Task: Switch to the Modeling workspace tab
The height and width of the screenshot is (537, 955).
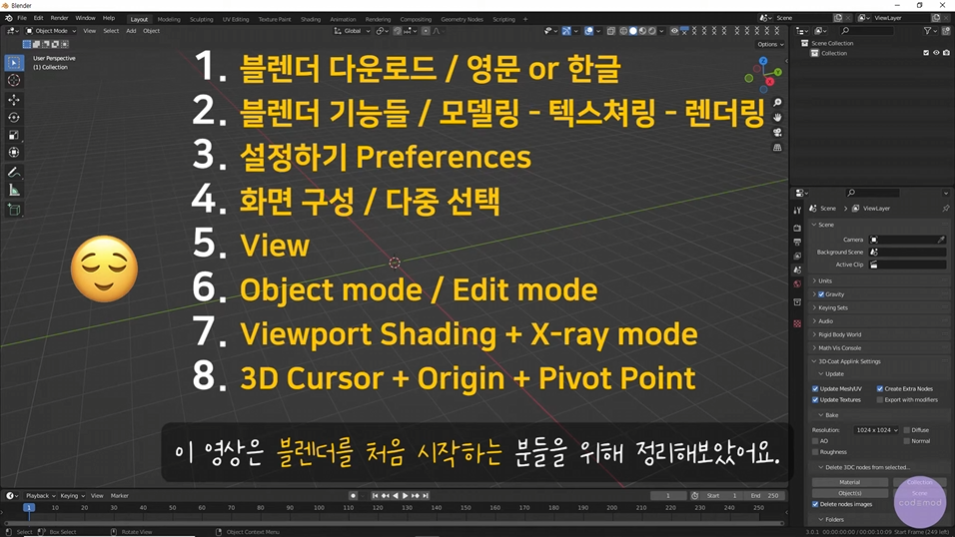Action: [169, 19]
